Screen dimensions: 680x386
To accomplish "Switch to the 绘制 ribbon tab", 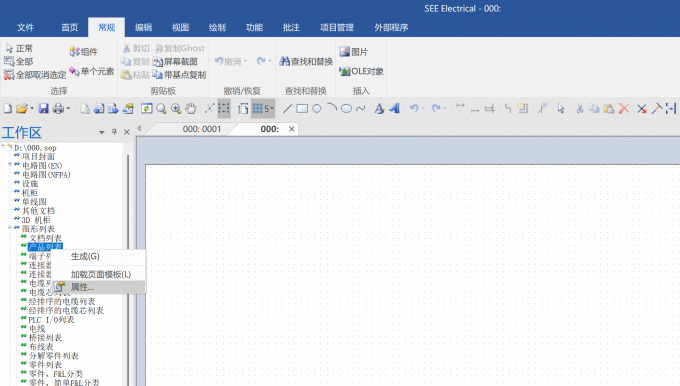I will 217,27.
